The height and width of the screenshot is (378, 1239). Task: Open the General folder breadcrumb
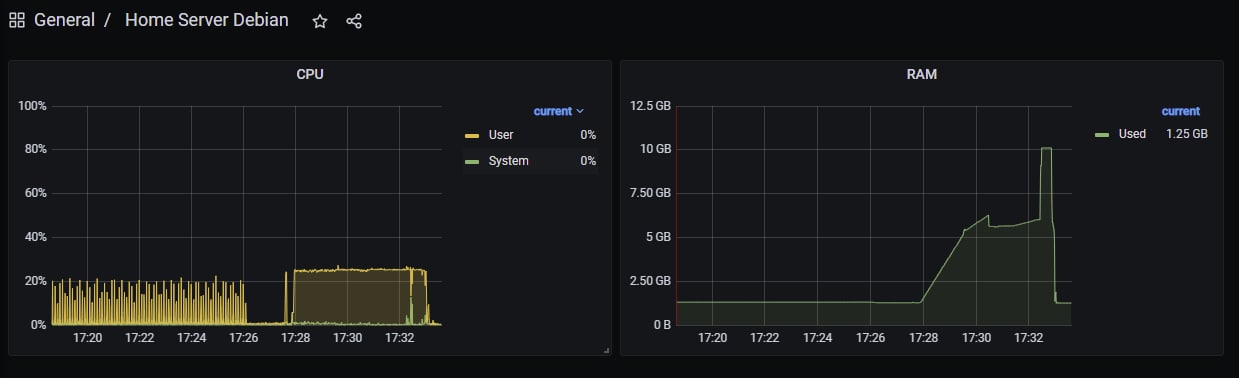[x=64, y=20]
